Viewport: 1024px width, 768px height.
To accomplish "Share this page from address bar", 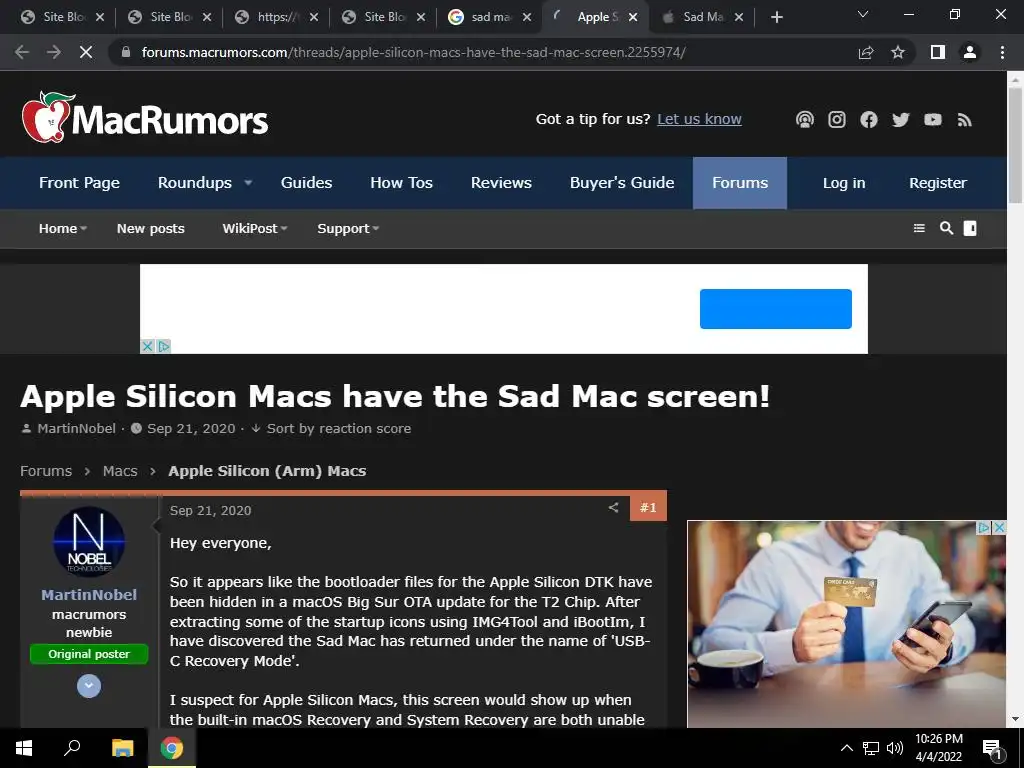I will (866, 52).
